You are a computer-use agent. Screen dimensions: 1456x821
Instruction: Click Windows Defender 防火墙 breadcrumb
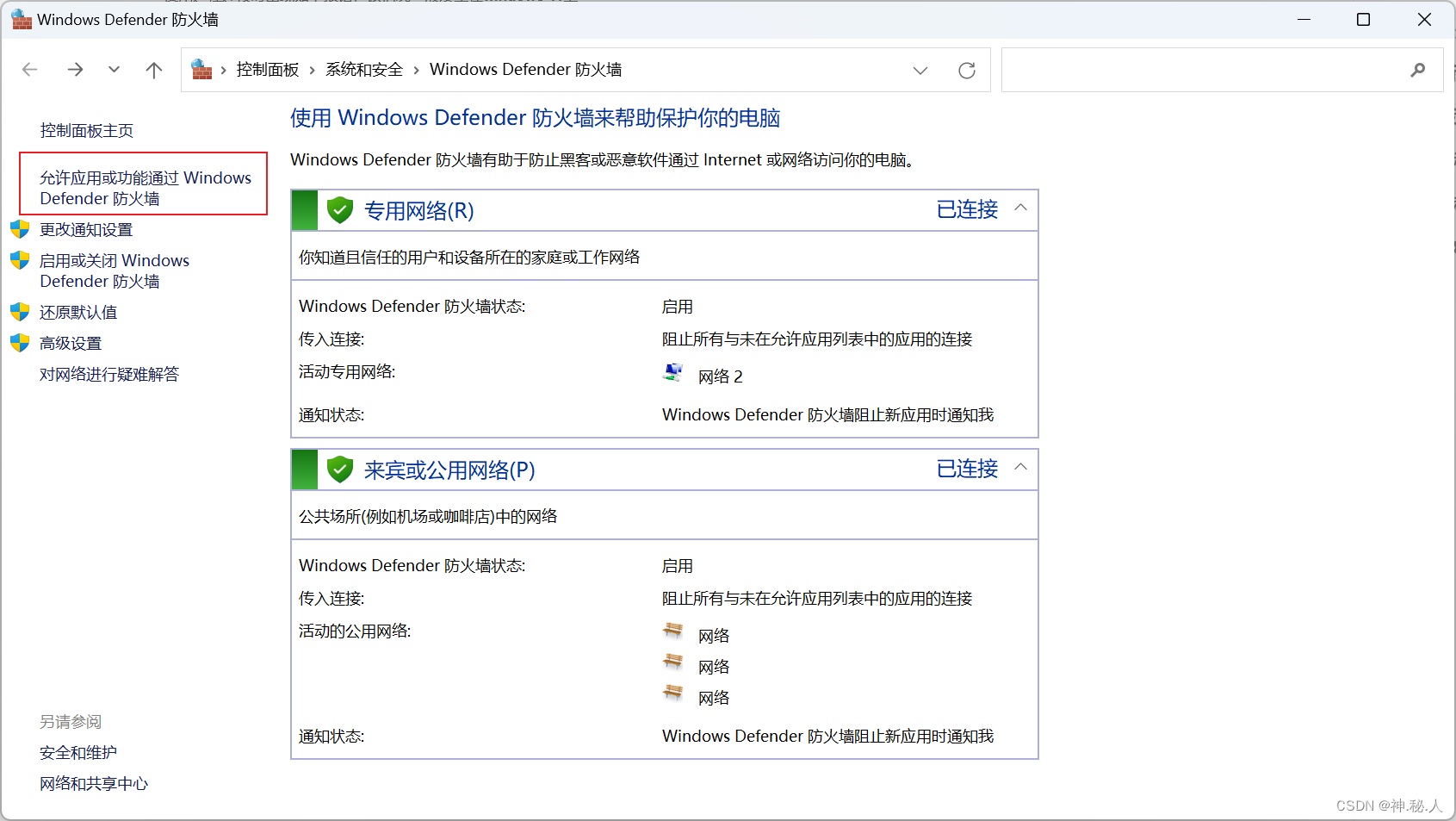[x=525, y=70]
